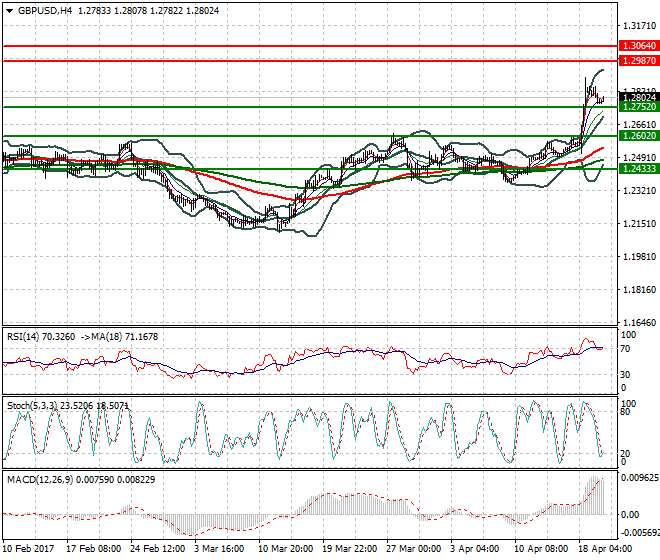Select the 1.26020 green support price label

coord(639,136)
